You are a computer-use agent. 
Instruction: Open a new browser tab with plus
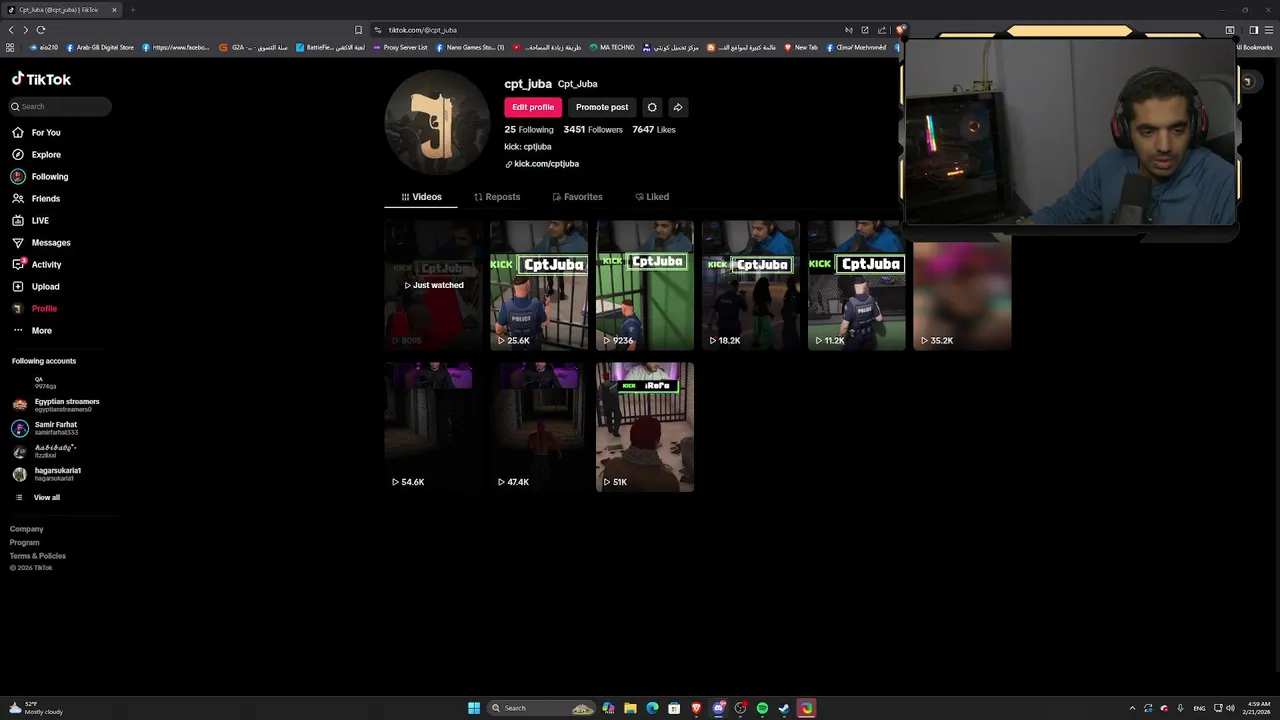(132, 10)
